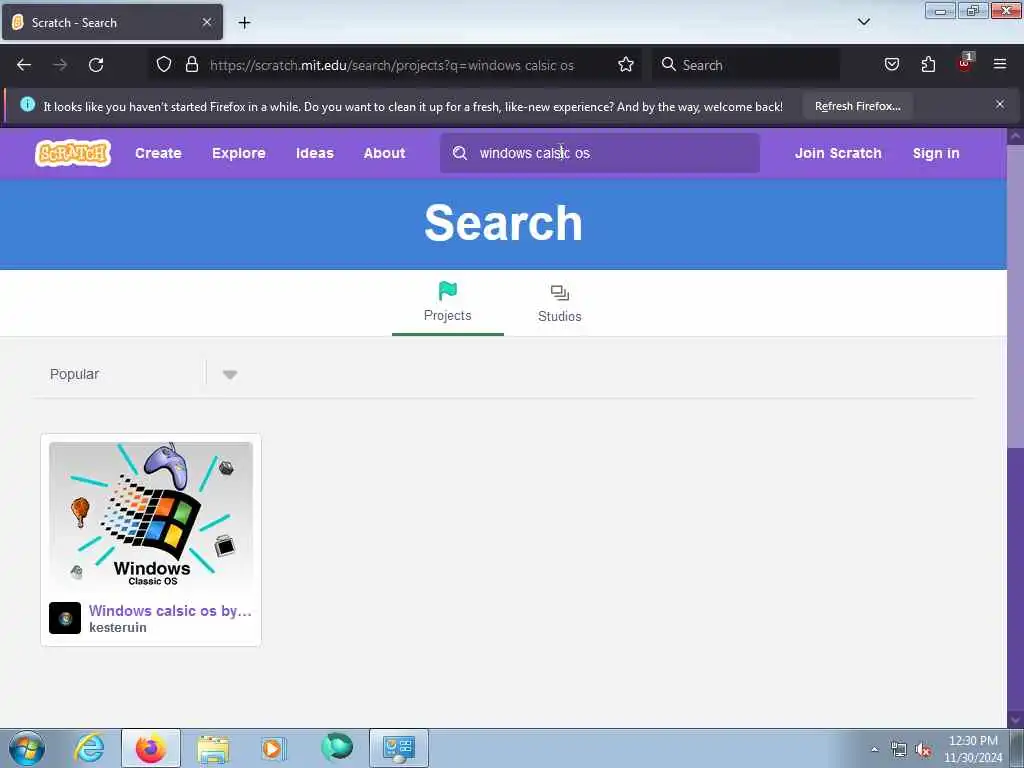This screenshot has width=1024, height=768.
Task: Click the Scratch logo
Action: coord(73,153)
